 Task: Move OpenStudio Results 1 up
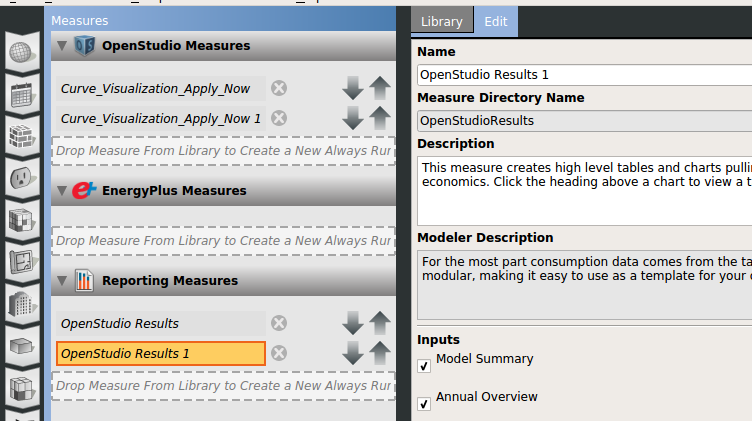[x=380, y=353]
